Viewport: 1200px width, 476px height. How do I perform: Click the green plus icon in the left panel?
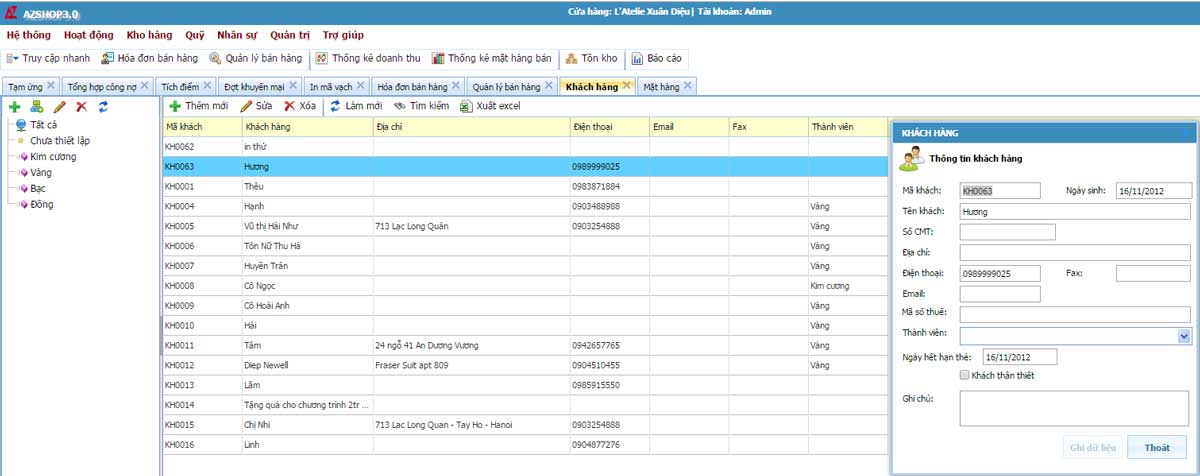click(x=14, y=106)
